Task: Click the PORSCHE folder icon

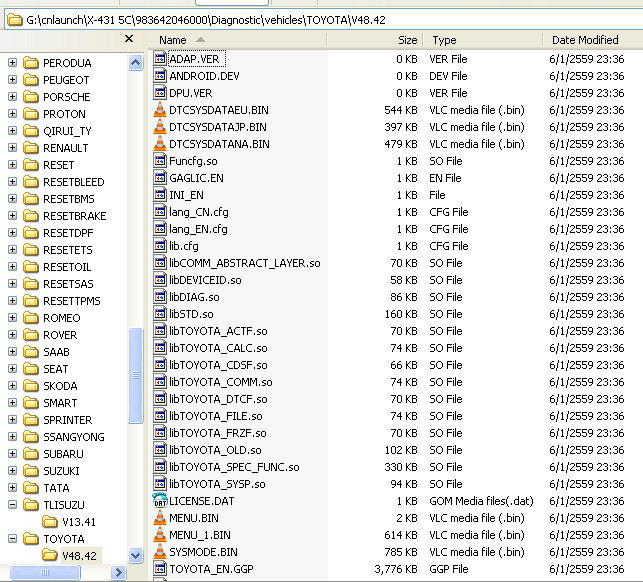Action: (x=31, y=97)
